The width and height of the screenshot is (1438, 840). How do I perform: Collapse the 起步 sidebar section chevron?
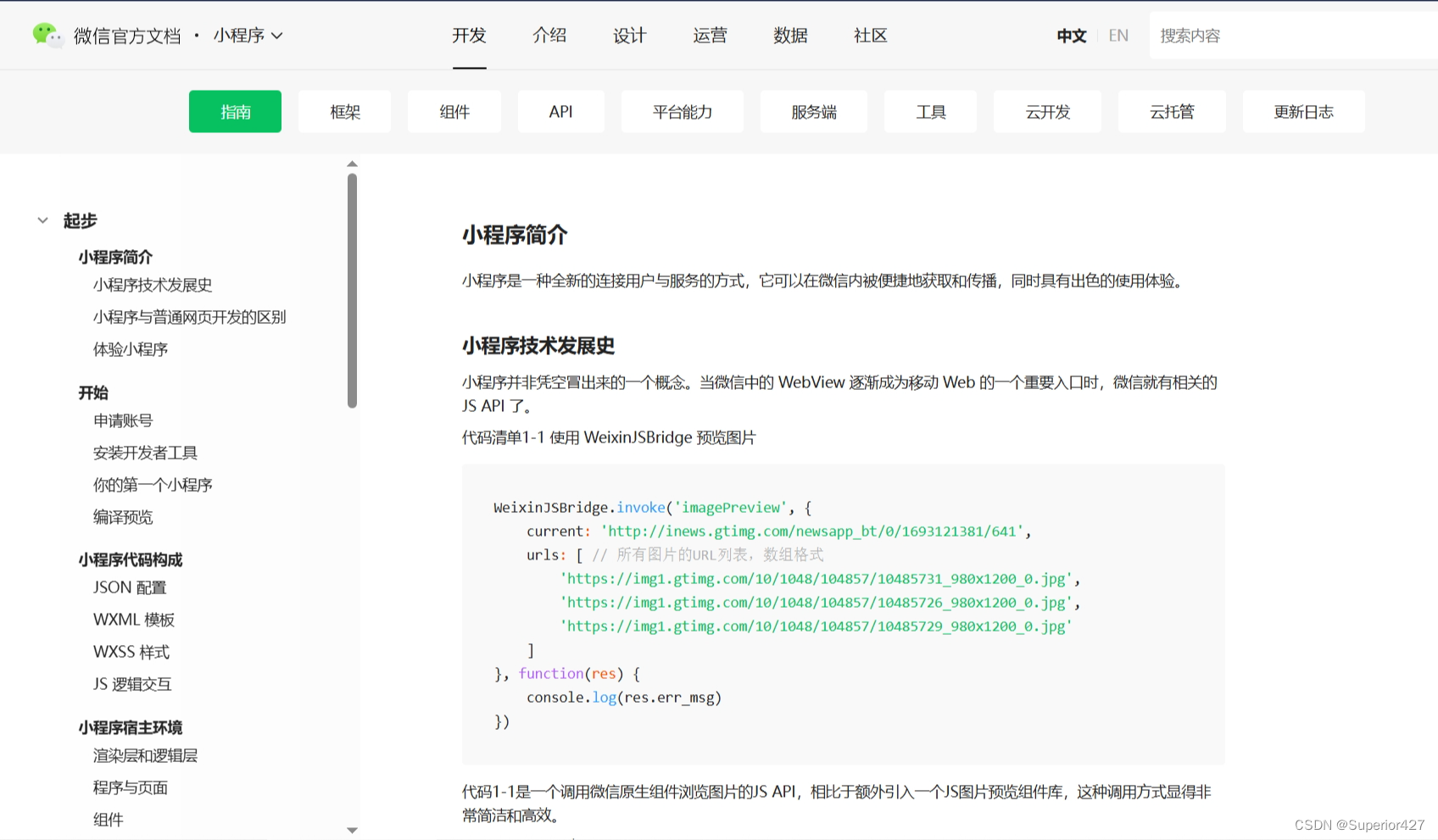click(x=42, y=220)
